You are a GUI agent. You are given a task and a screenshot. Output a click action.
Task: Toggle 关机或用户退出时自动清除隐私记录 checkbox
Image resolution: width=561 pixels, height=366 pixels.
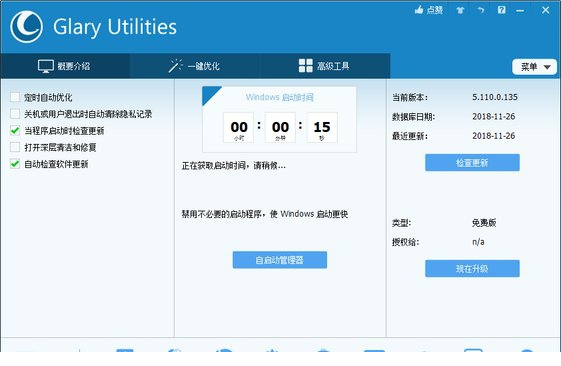15,114
